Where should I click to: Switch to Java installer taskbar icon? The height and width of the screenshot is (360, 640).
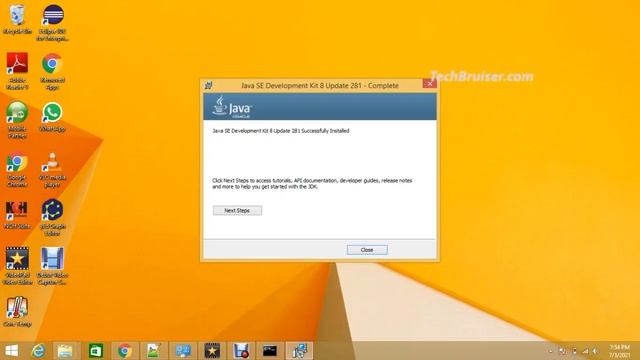coord(299,351)
